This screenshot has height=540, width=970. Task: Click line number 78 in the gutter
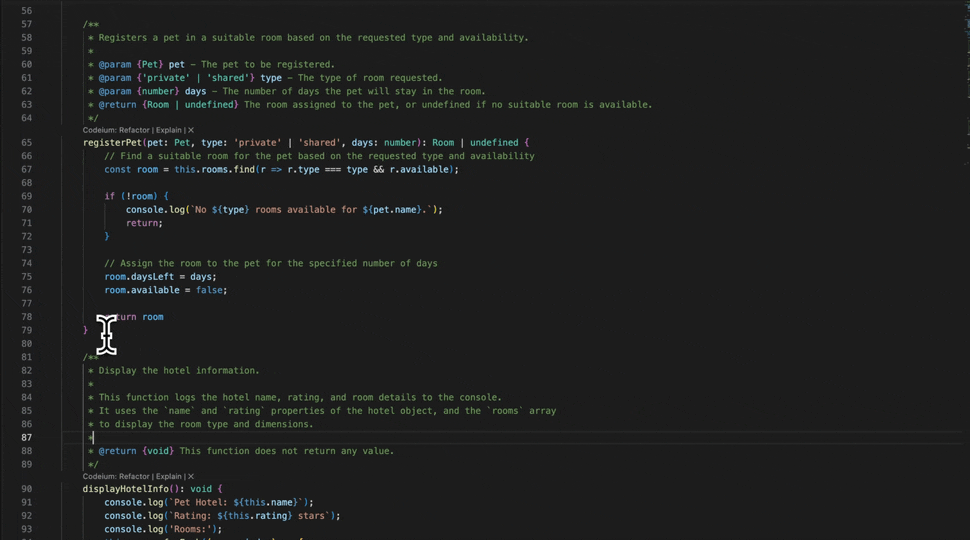click(x=27, y=317)
